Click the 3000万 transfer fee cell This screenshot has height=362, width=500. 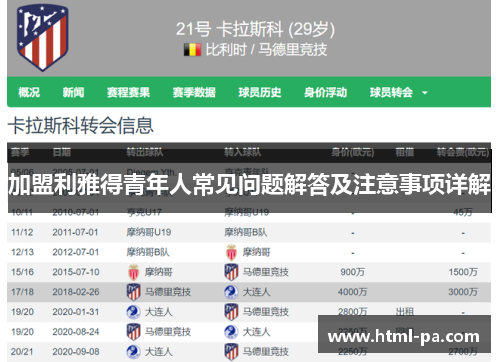[463, 292]
